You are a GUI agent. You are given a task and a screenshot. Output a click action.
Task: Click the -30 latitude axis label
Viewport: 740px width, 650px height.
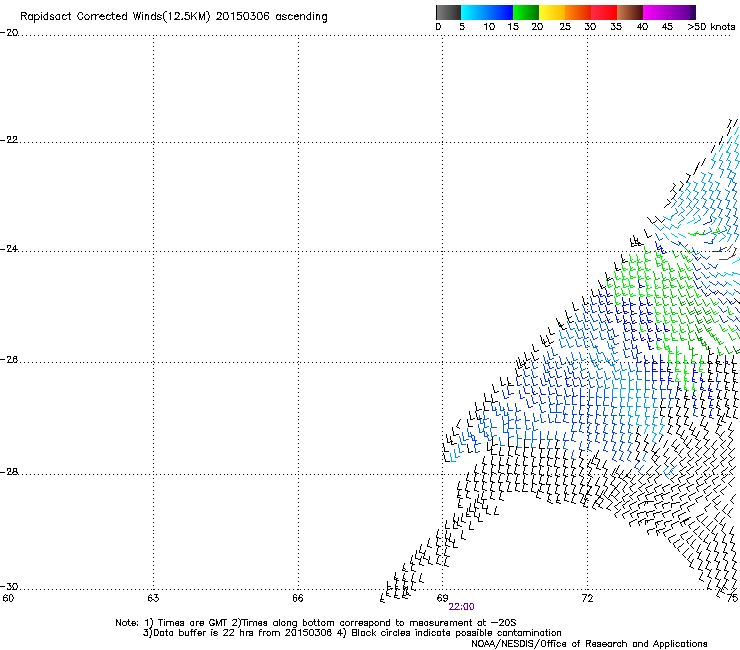(9, 586)
